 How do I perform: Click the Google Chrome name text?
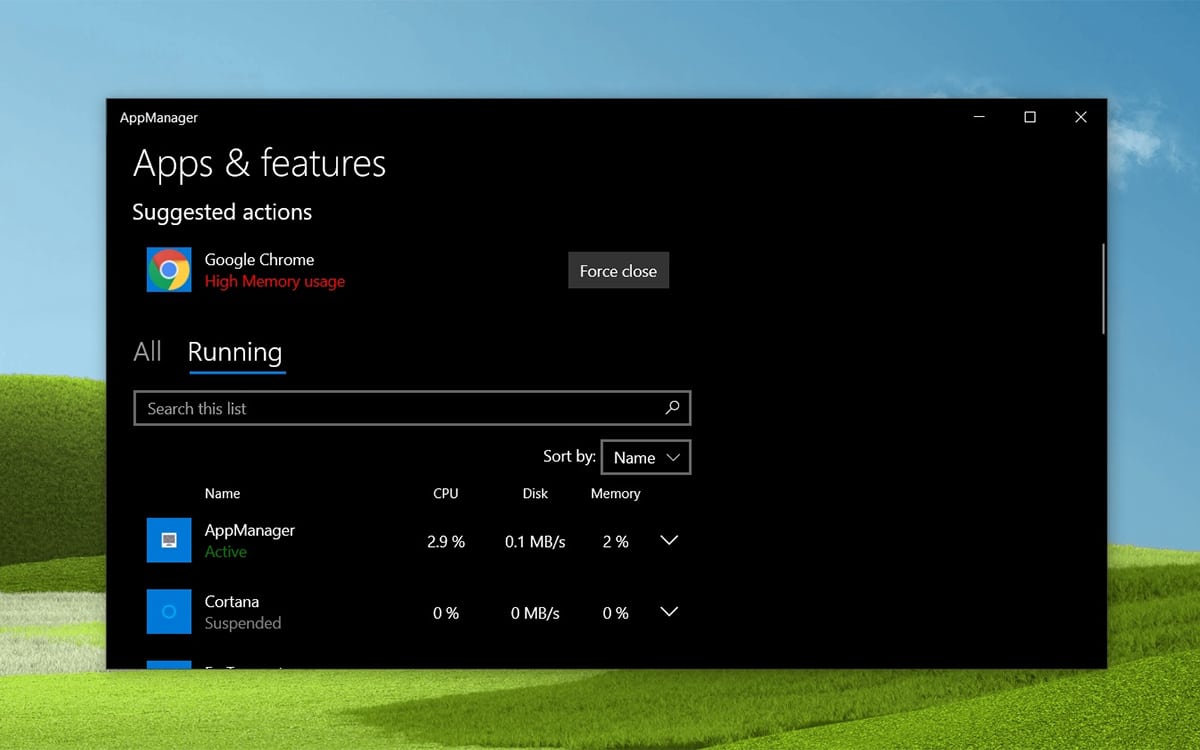pyautogui.click(x=259, y=259)
